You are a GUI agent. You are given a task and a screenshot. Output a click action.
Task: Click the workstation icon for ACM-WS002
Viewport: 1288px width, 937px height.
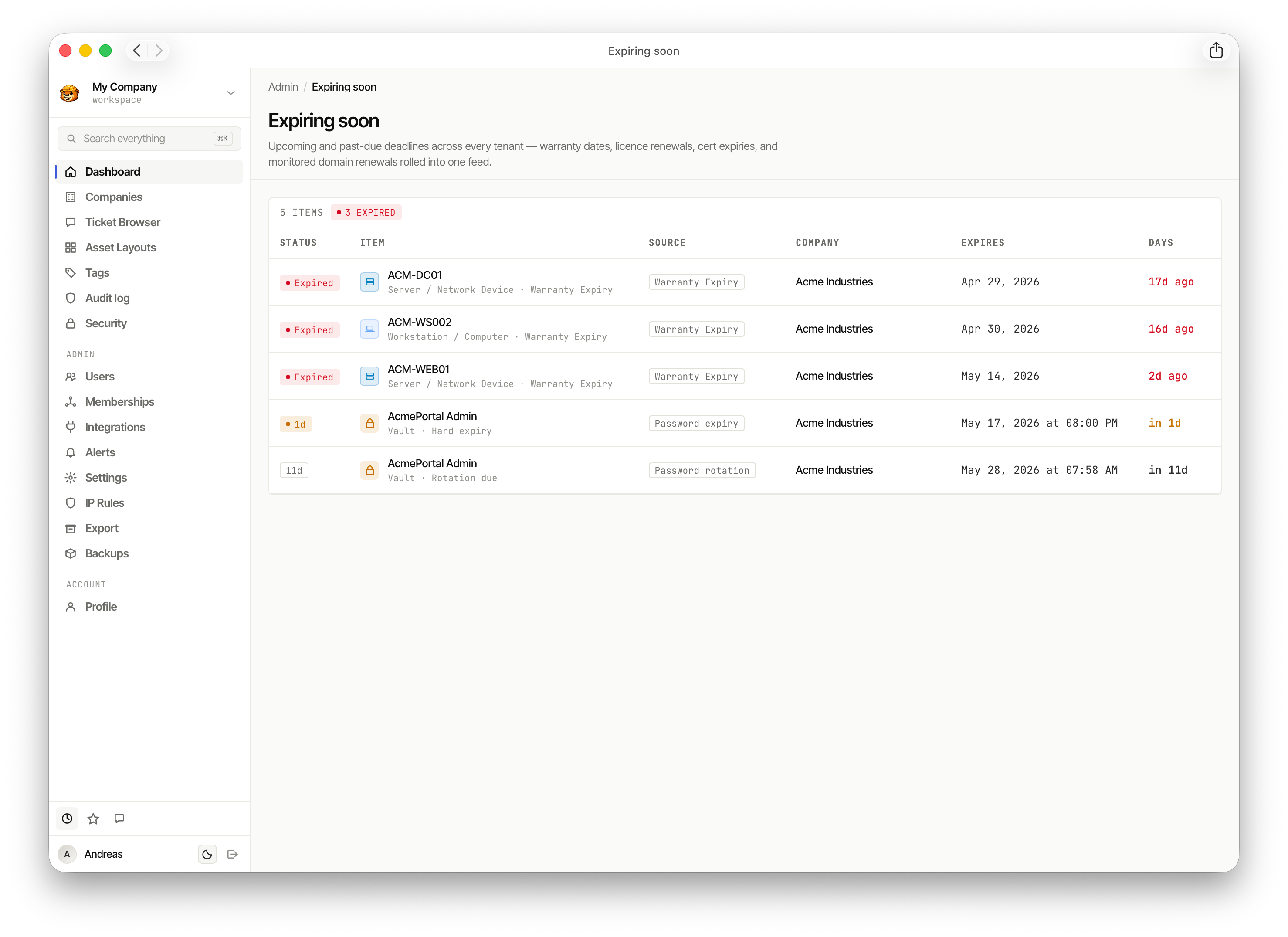click(369, 329)
